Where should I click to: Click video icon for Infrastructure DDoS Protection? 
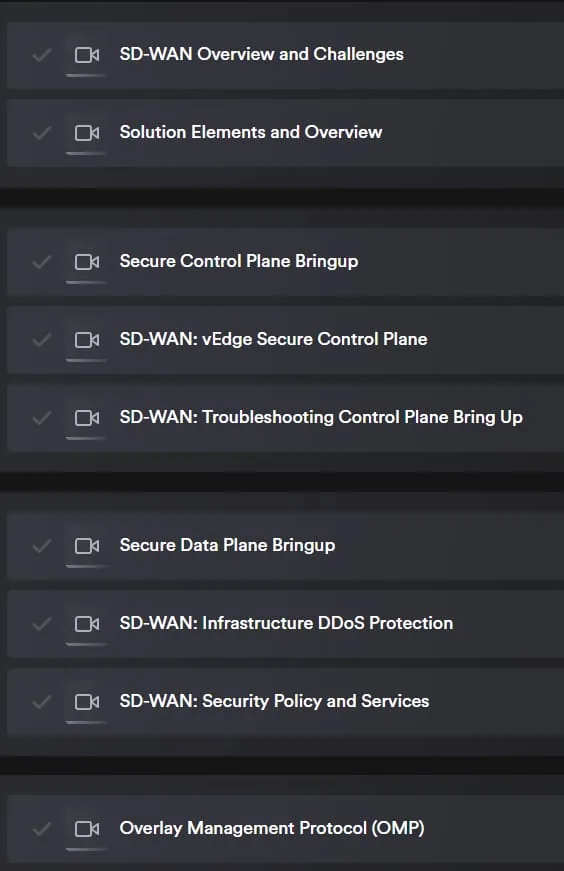pyautogui.click(x=87, y=624)
